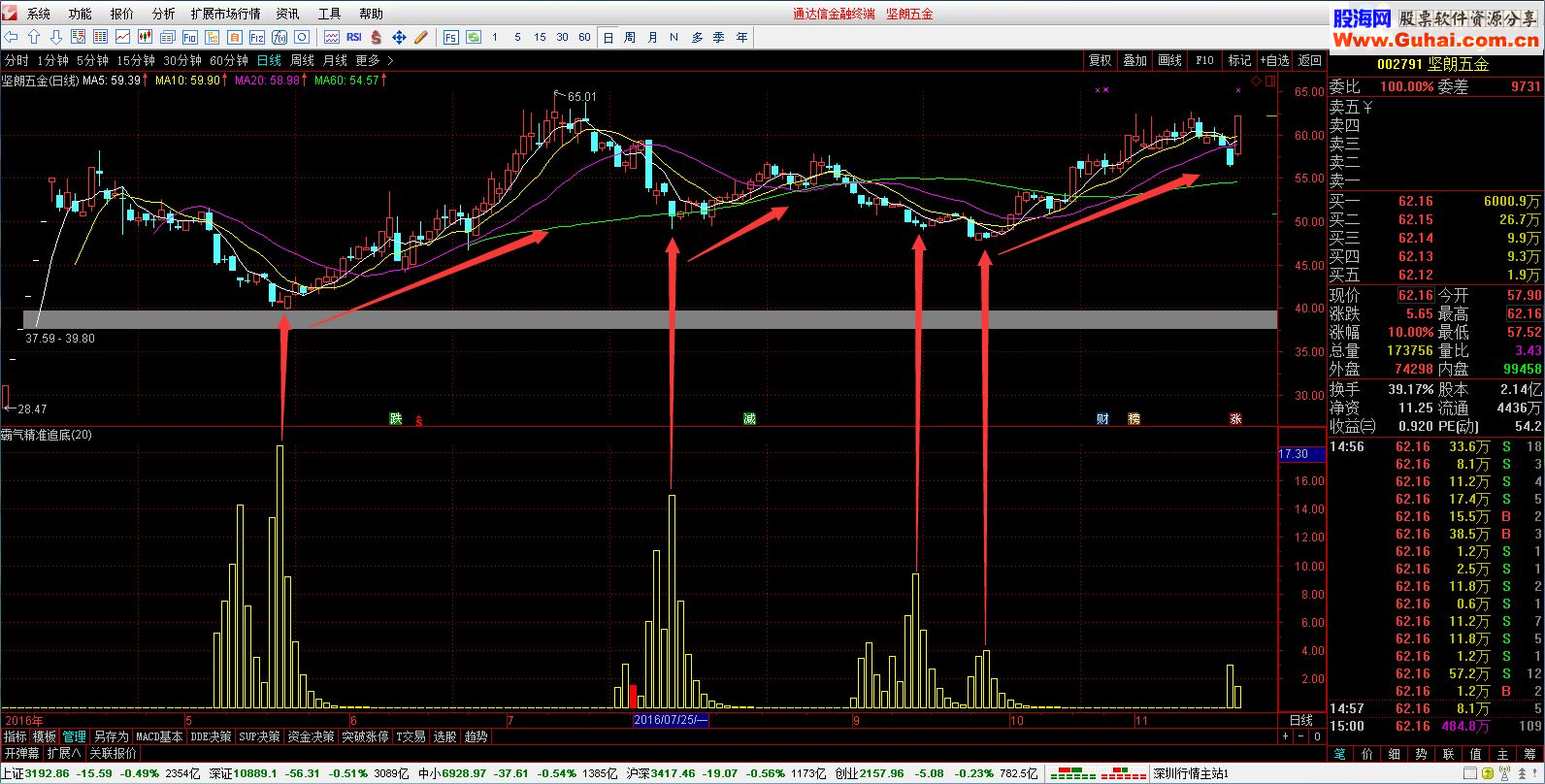Open the 系统 menu
Image resolution: width=1545 pixels, height=784 pixels.
pyautogui.click(x=39, y=14)
